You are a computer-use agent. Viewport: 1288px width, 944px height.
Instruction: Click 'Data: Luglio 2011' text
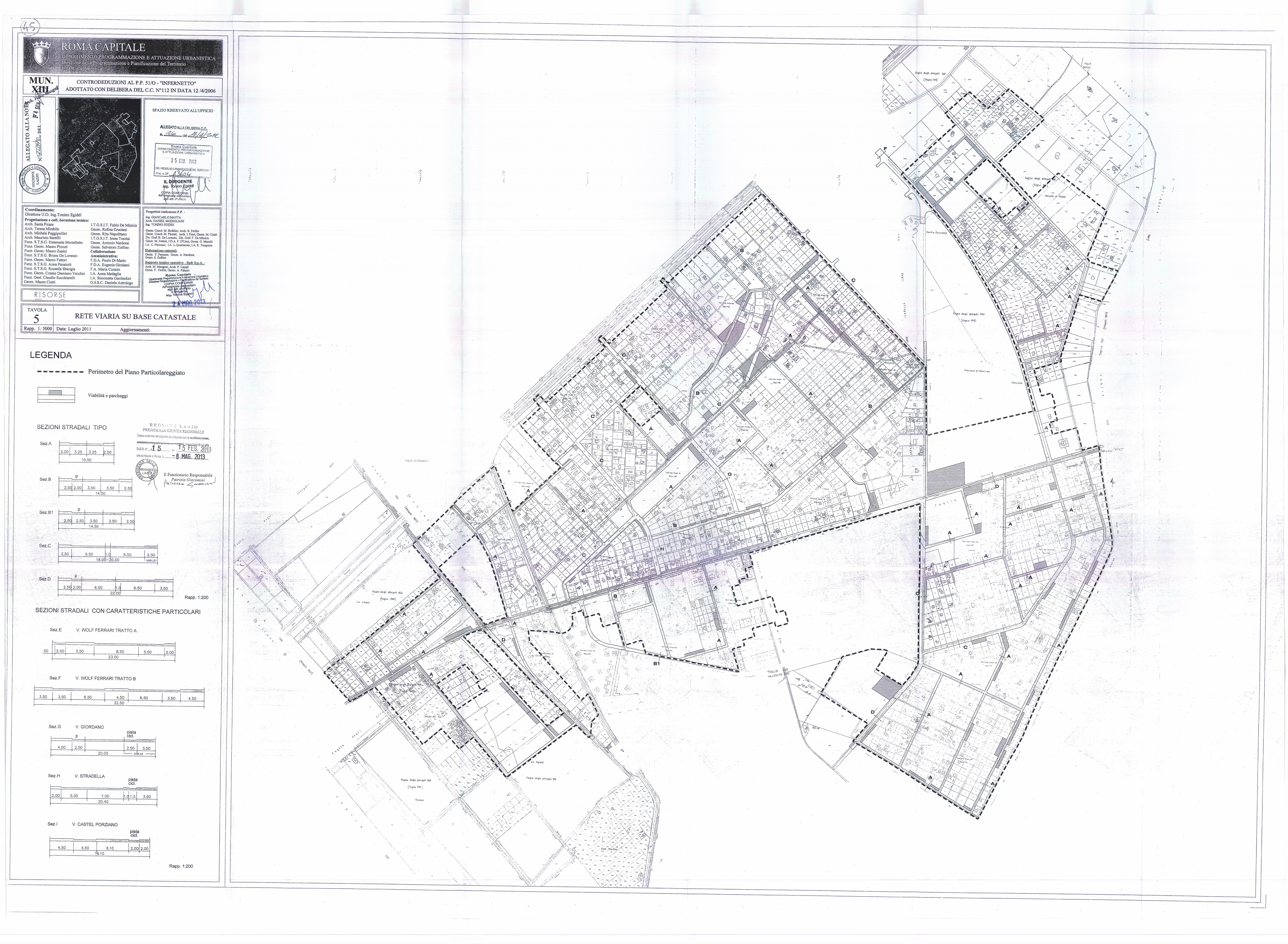pyautogui.click(x=74, y=329)
